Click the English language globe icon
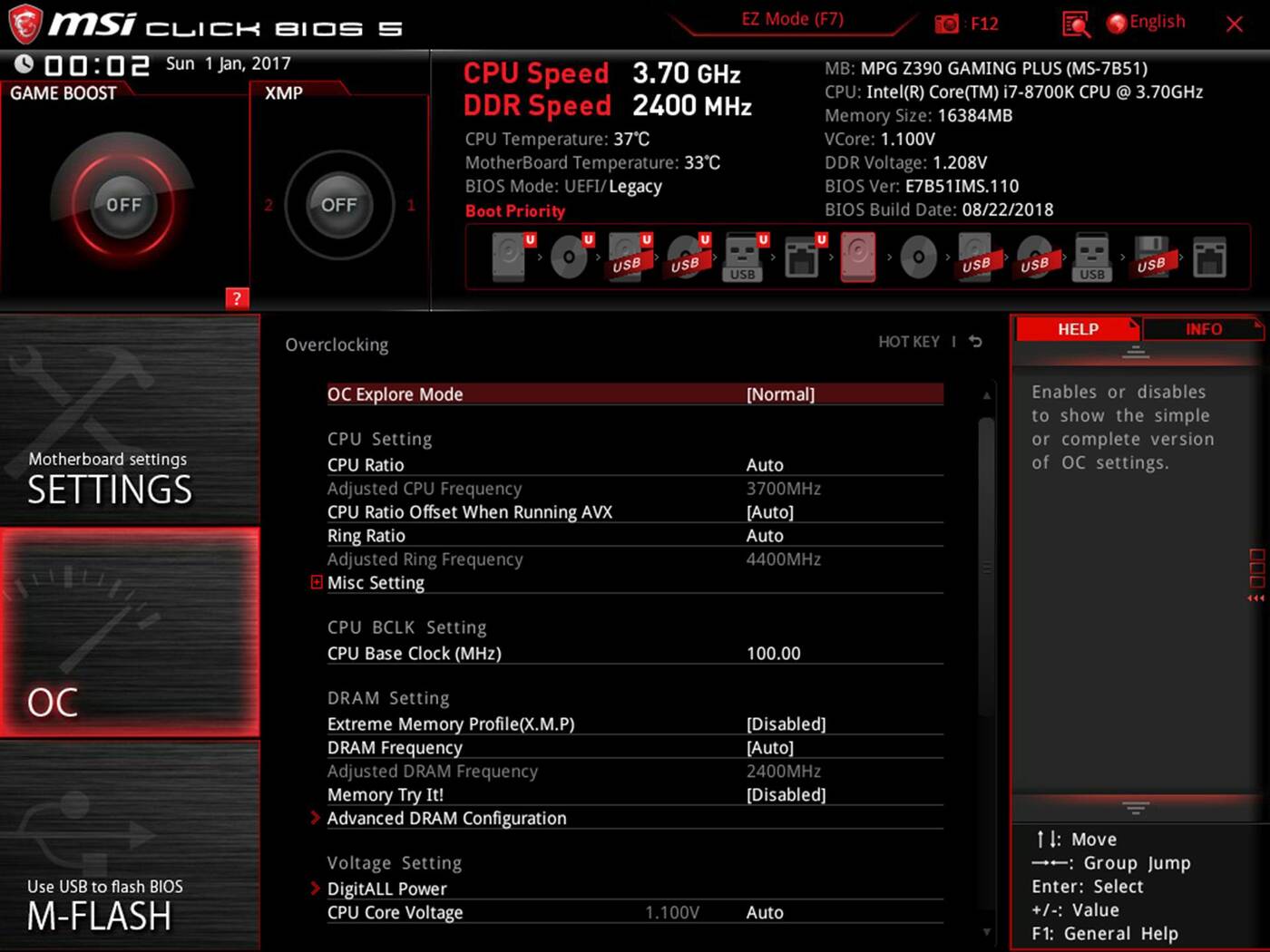Screen dimensions: 1270x952 [1117, 23]
